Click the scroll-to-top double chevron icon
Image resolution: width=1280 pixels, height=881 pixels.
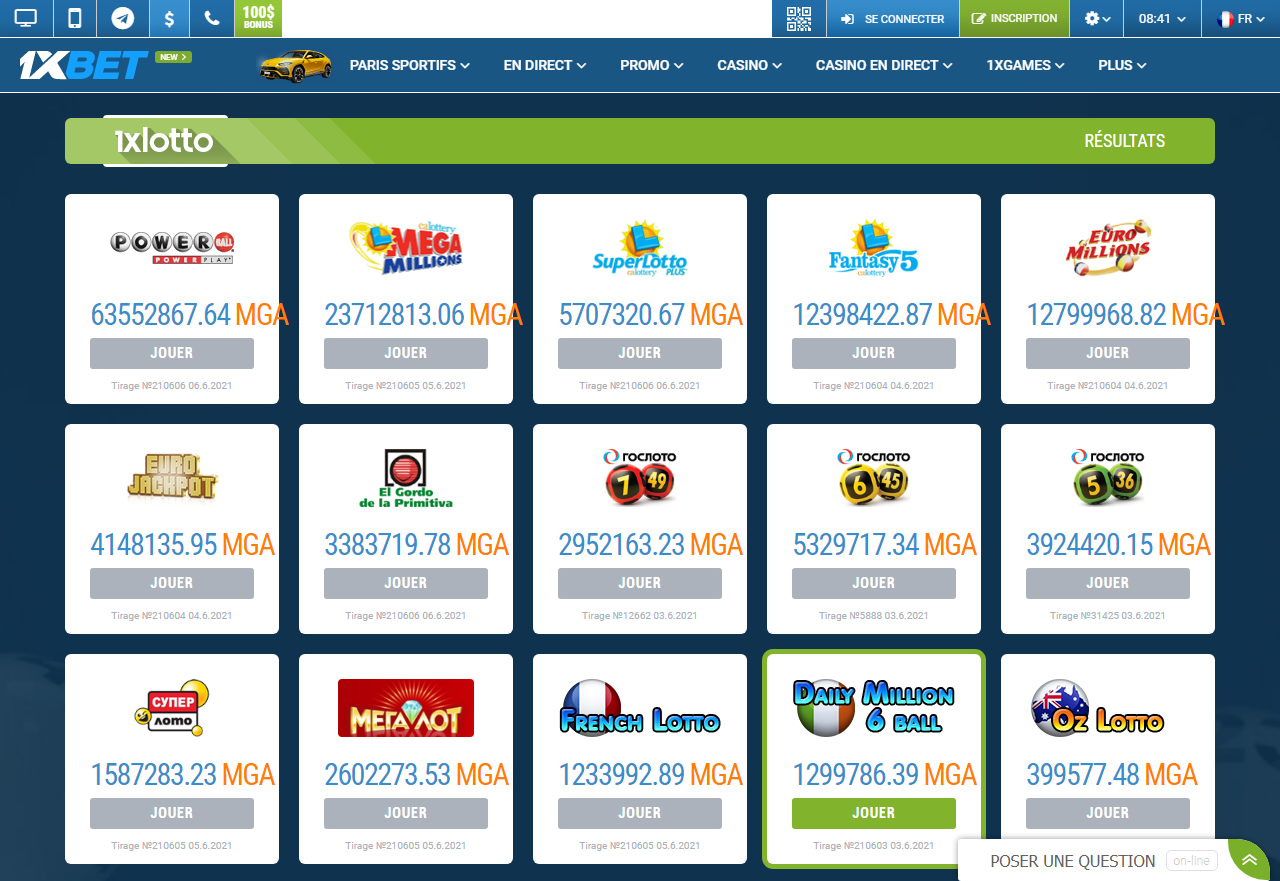pyautogui.click(x=1248, y=860)
